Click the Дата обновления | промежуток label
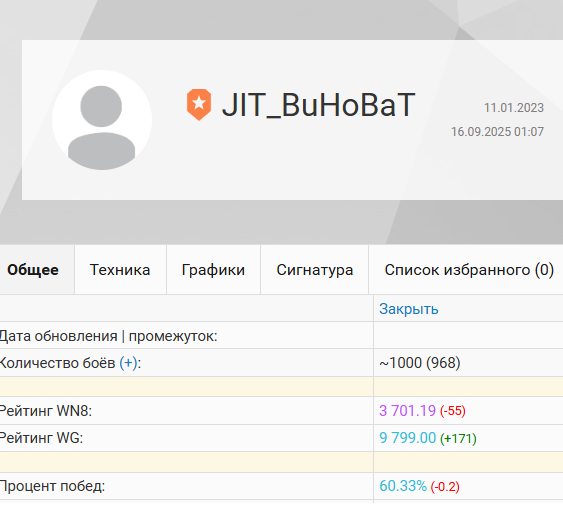This screenshot has width=563, height=507. (108, 336)
